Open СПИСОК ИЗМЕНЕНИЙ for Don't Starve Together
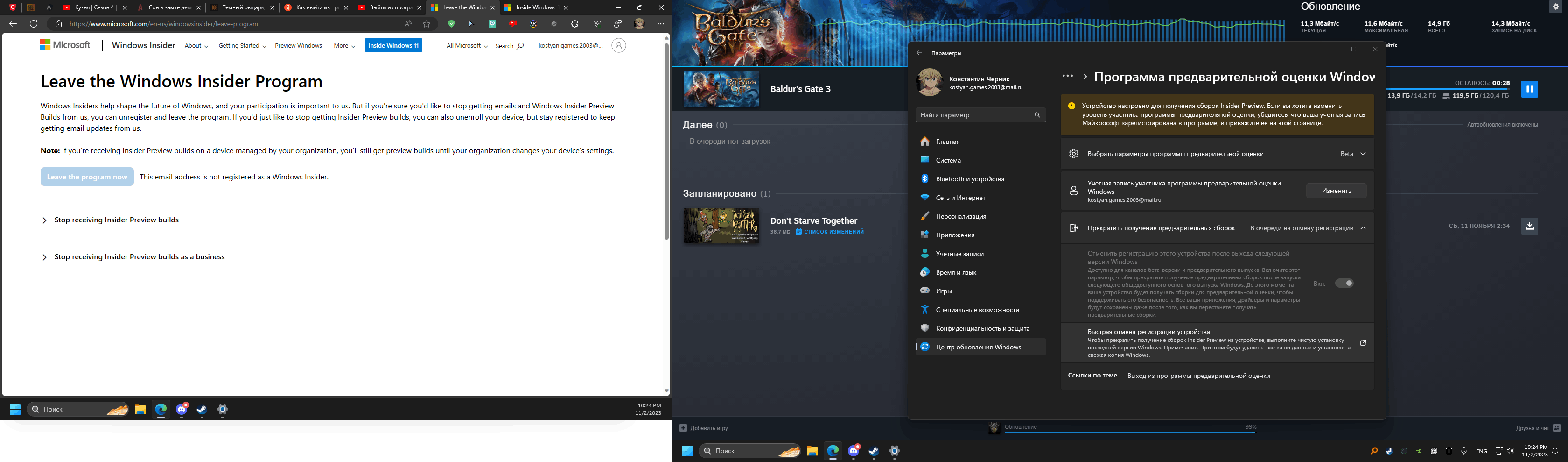This screenshot has width=1568, height=462. [830, 232]
